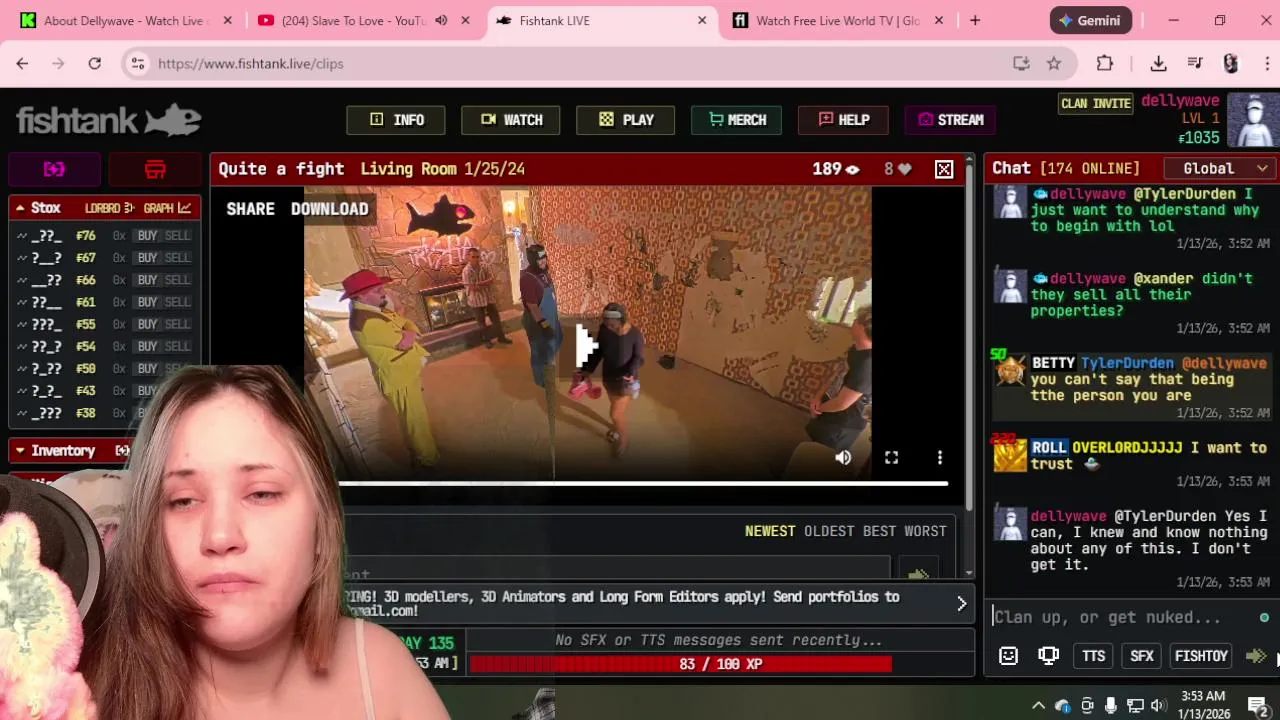Open the MERCH menu
This screenshot has width=1280, height=720.
pos(737,120)
